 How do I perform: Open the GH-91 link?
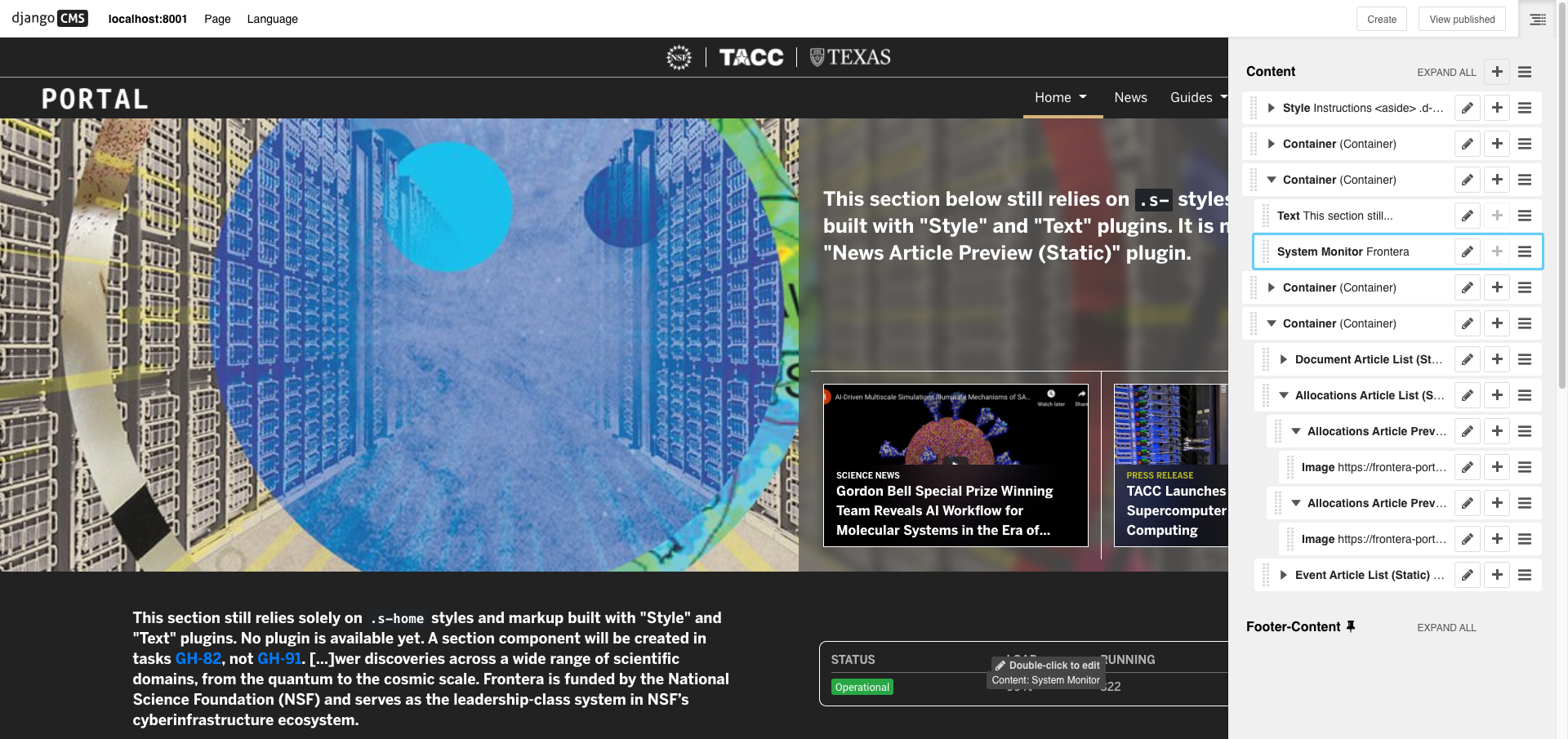(x=280, y=659)
